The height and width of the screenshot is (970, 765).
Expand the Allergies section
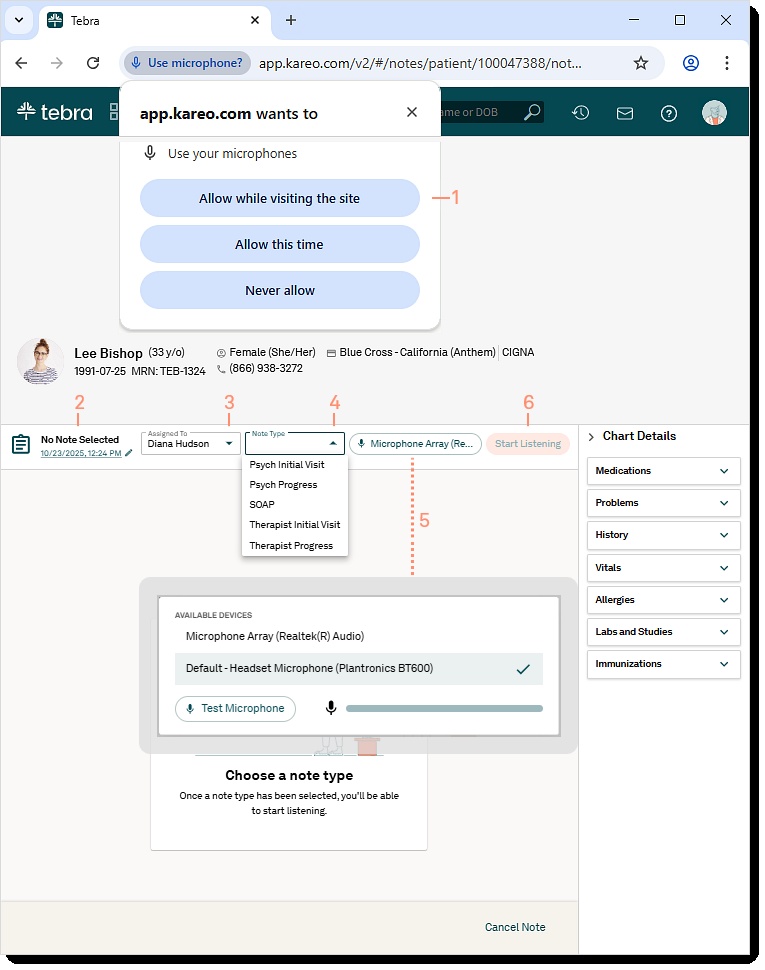(664, 600)
